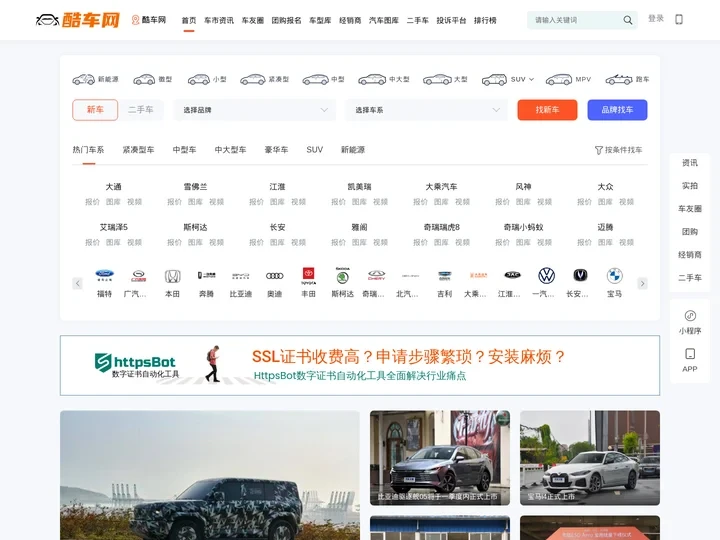Switch to the 新能源 tab below search
The width and height of the screenshot is (720, 540).
click(x=353, y=150)
